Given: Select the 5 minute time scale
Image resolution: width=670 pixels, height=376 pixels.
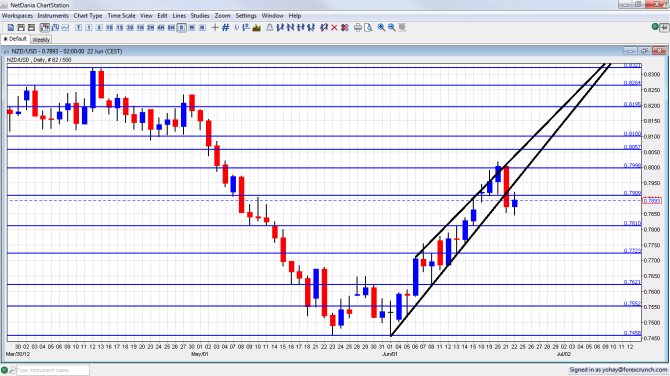Looking at the screenshot, I should (99, 27).
